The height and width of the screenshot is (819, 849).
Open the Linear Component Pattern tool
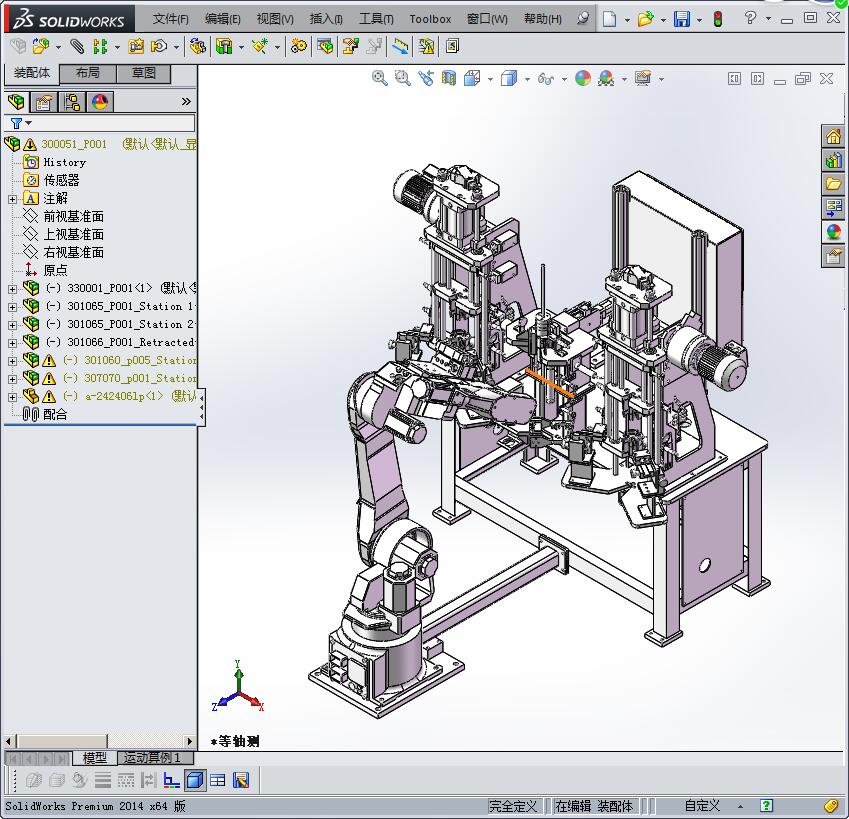click(100, 47)
